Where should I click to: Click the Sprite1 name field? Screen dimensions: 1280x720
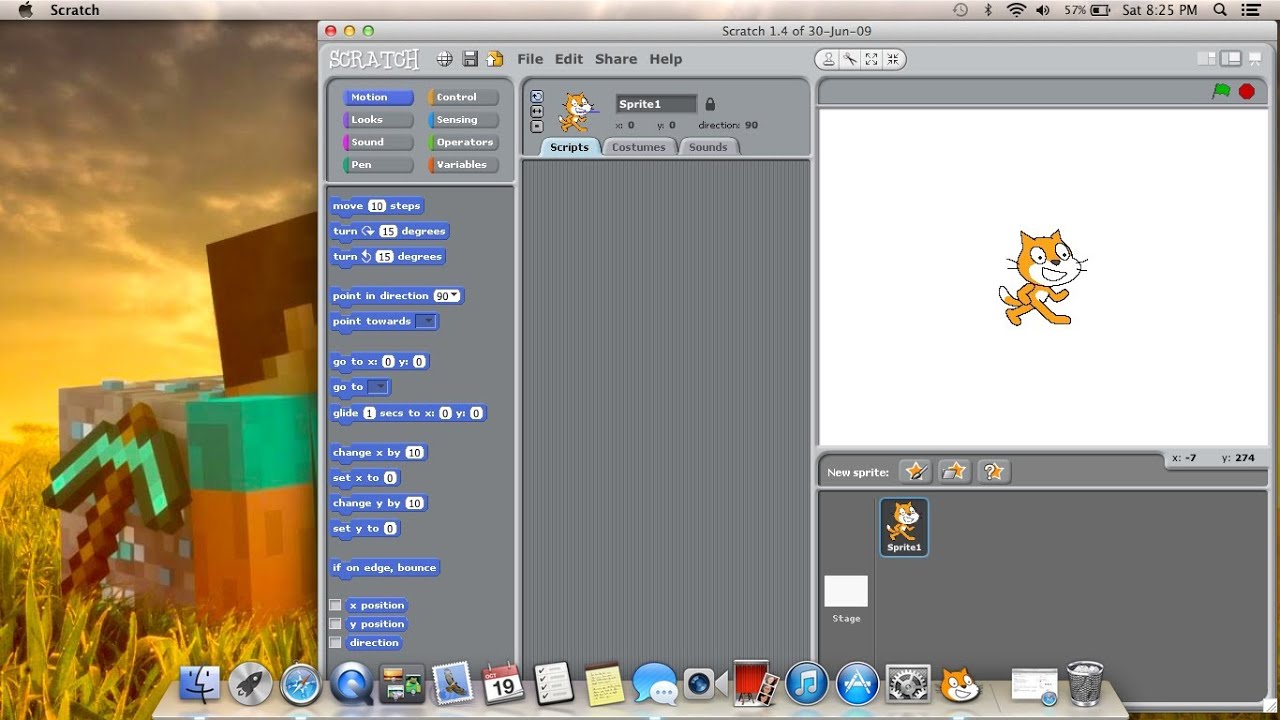(656, 104)
